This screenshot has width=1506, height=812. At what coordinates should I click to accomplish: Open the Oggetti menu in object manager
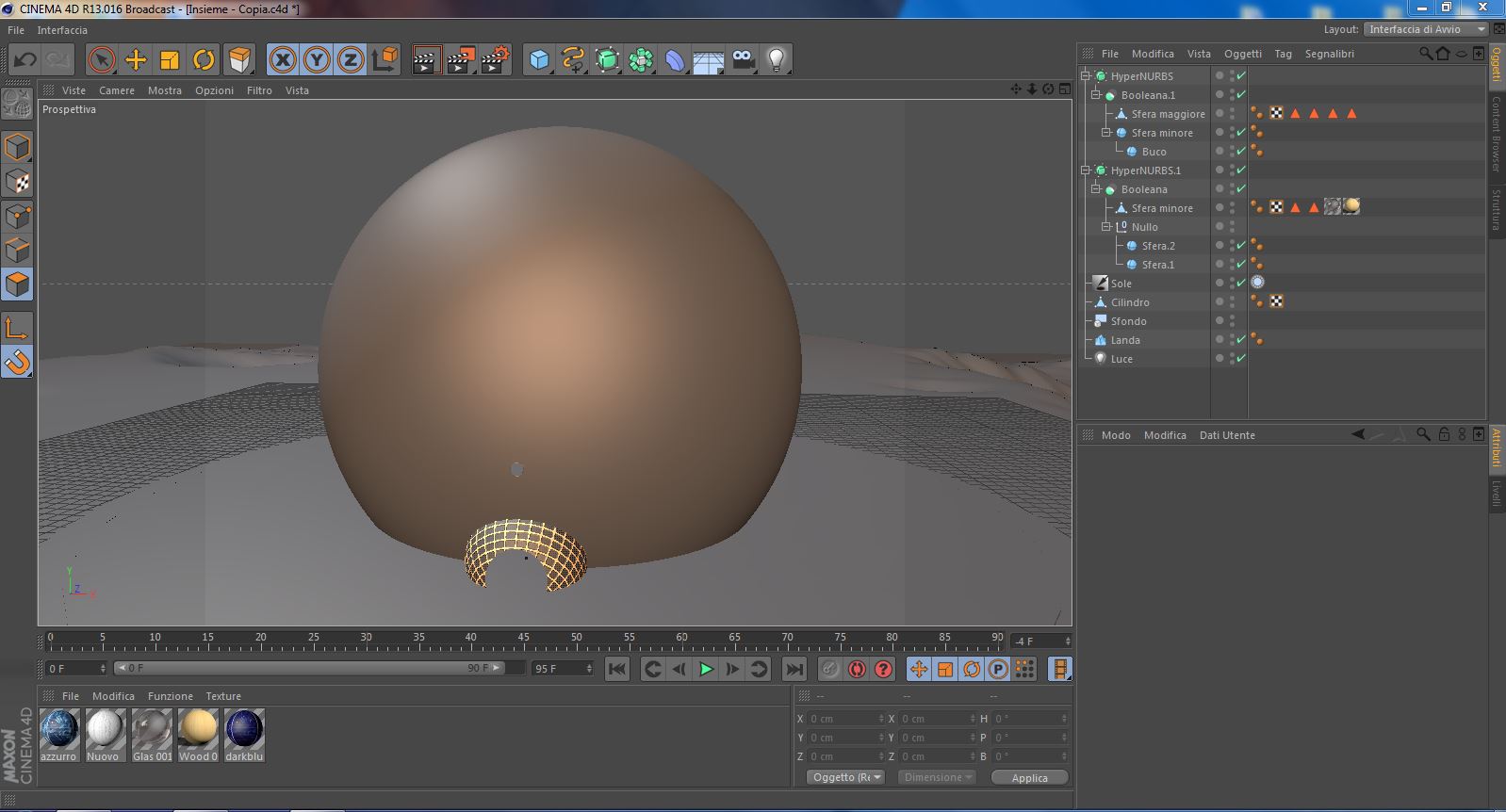click(x=1242, y=54)
